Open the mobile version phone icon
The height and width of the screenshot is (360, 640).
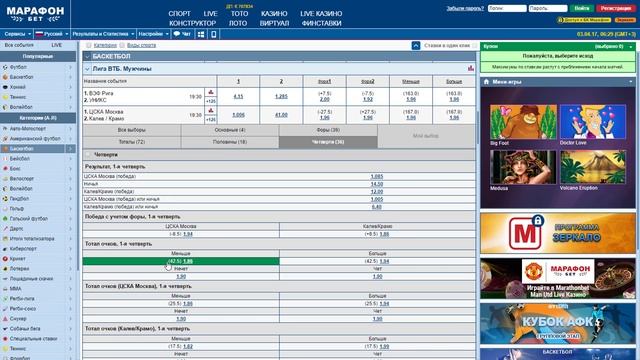tap(213, 34)
